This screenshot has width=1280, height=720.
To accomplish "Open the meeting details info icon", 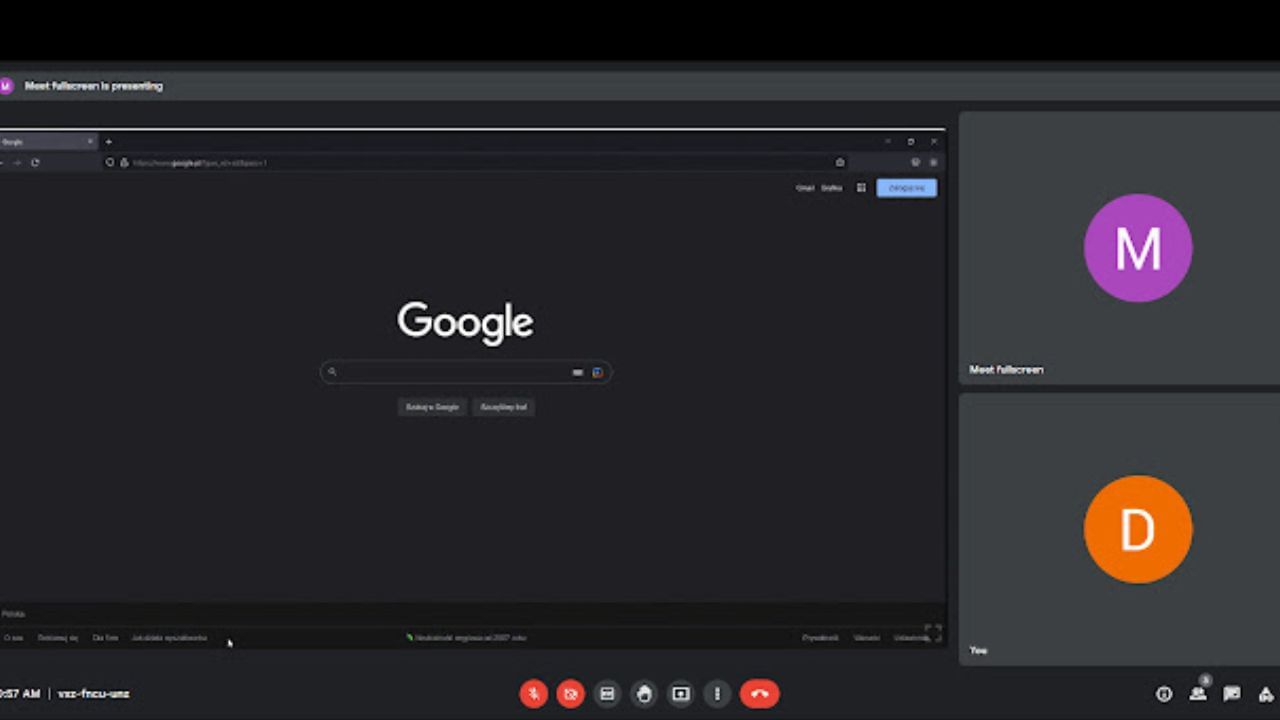I will [x=1164, y=694].
